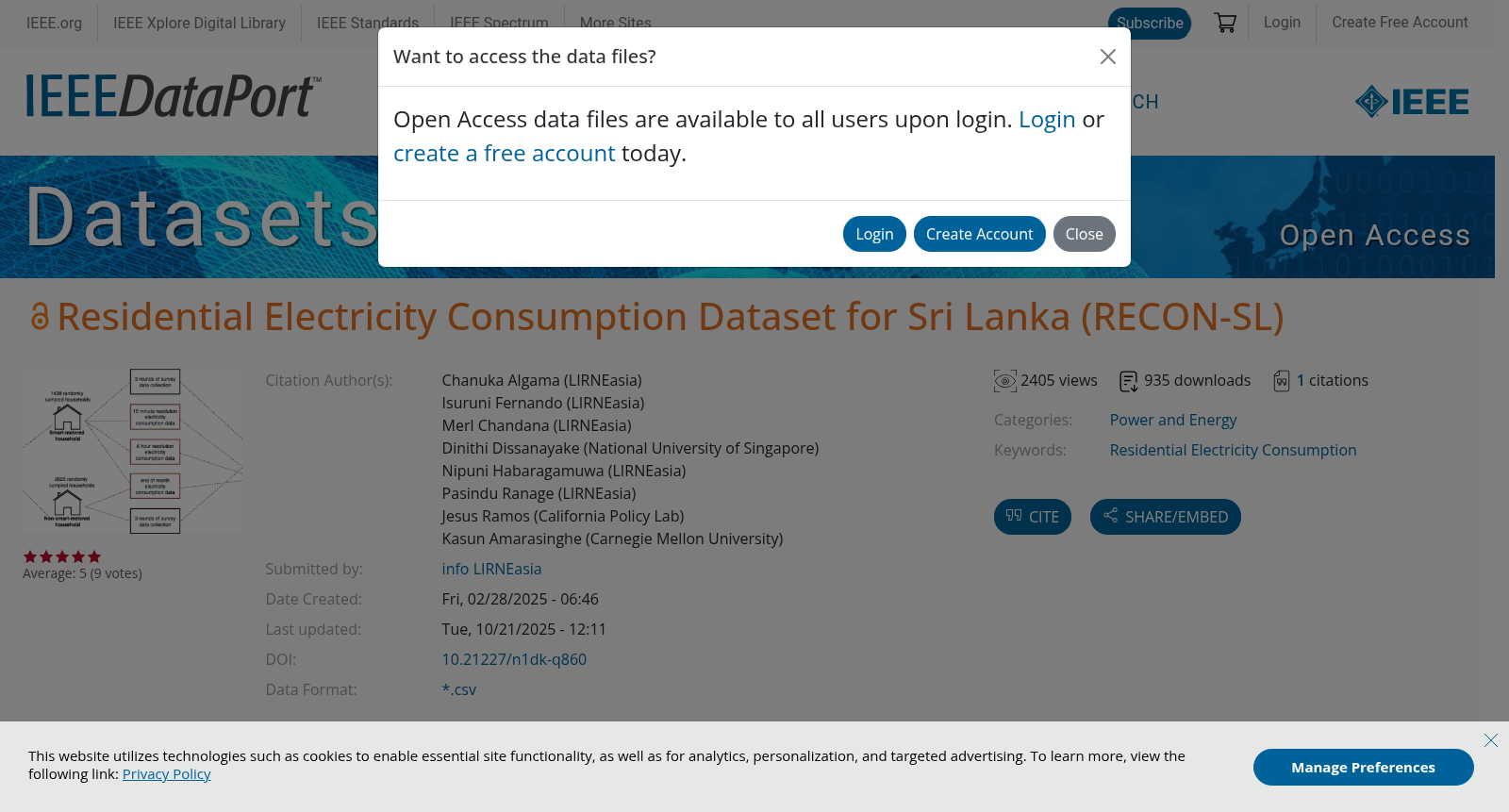Open the SHARE/EMBED button

coord(1166,517)
